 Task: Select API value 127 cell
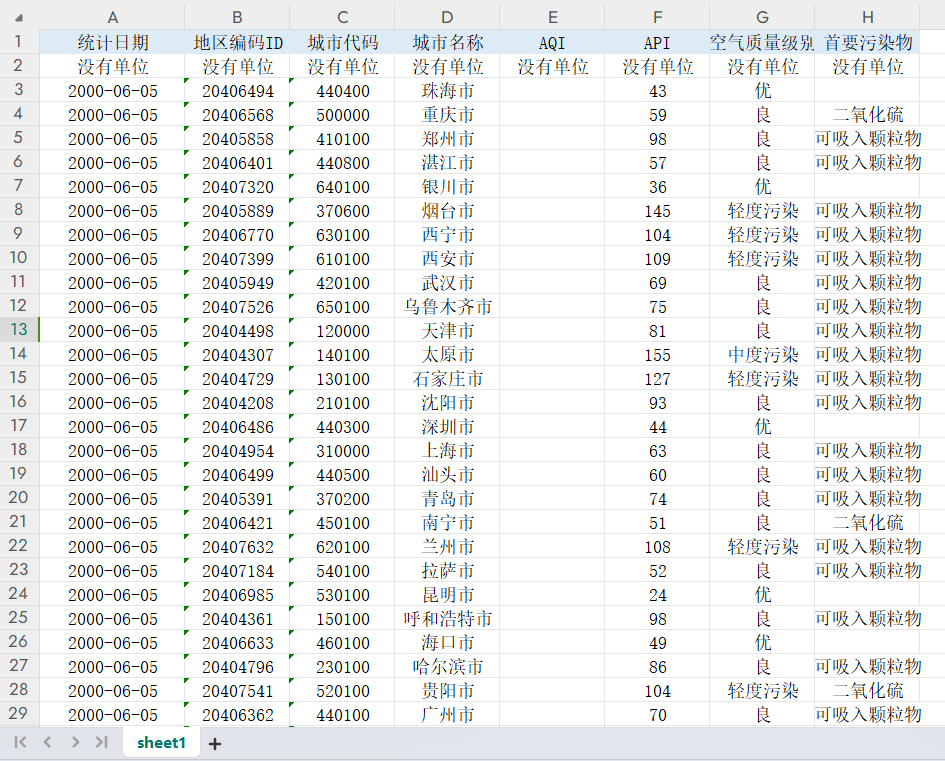657,378
